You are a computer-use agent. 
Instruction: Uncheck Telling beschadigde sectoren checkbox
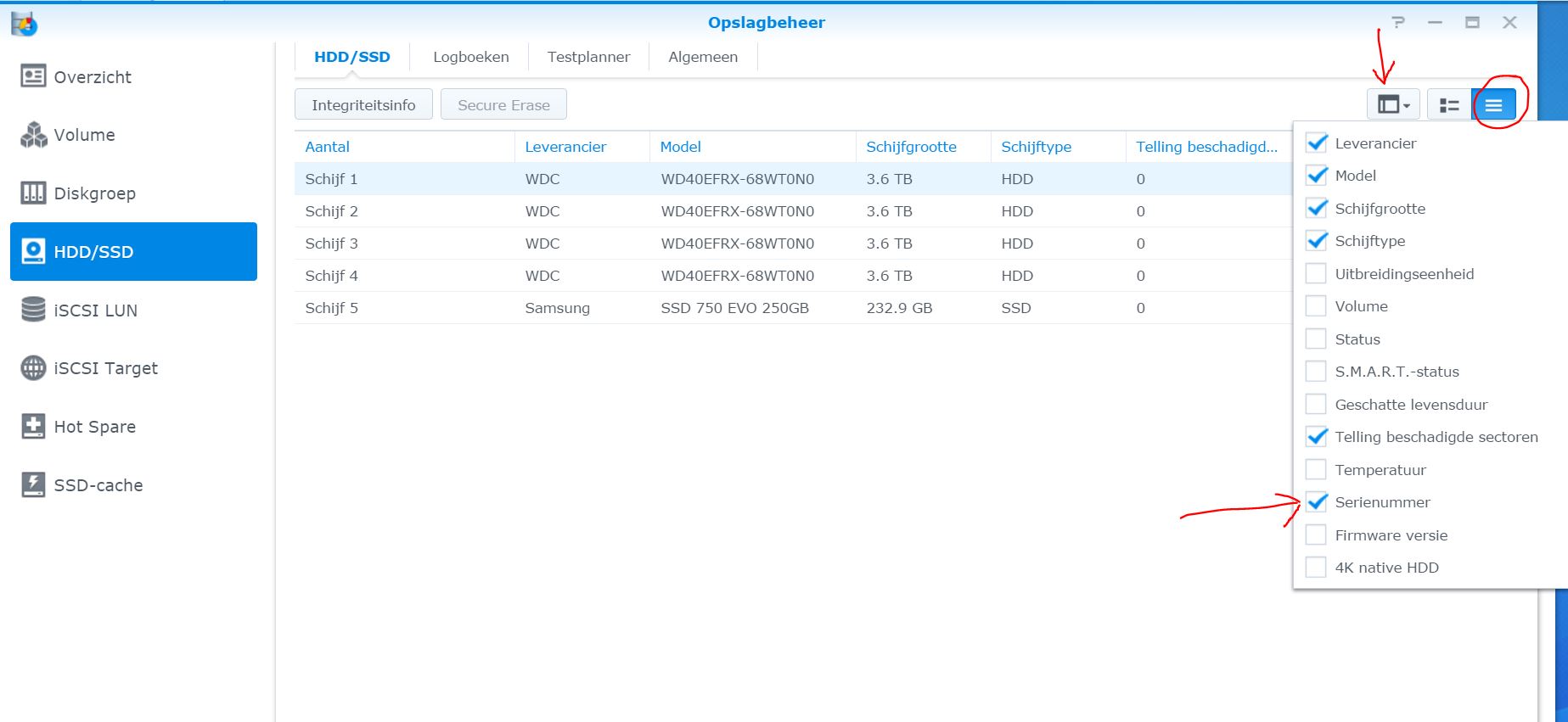[x=1316, y=437]
